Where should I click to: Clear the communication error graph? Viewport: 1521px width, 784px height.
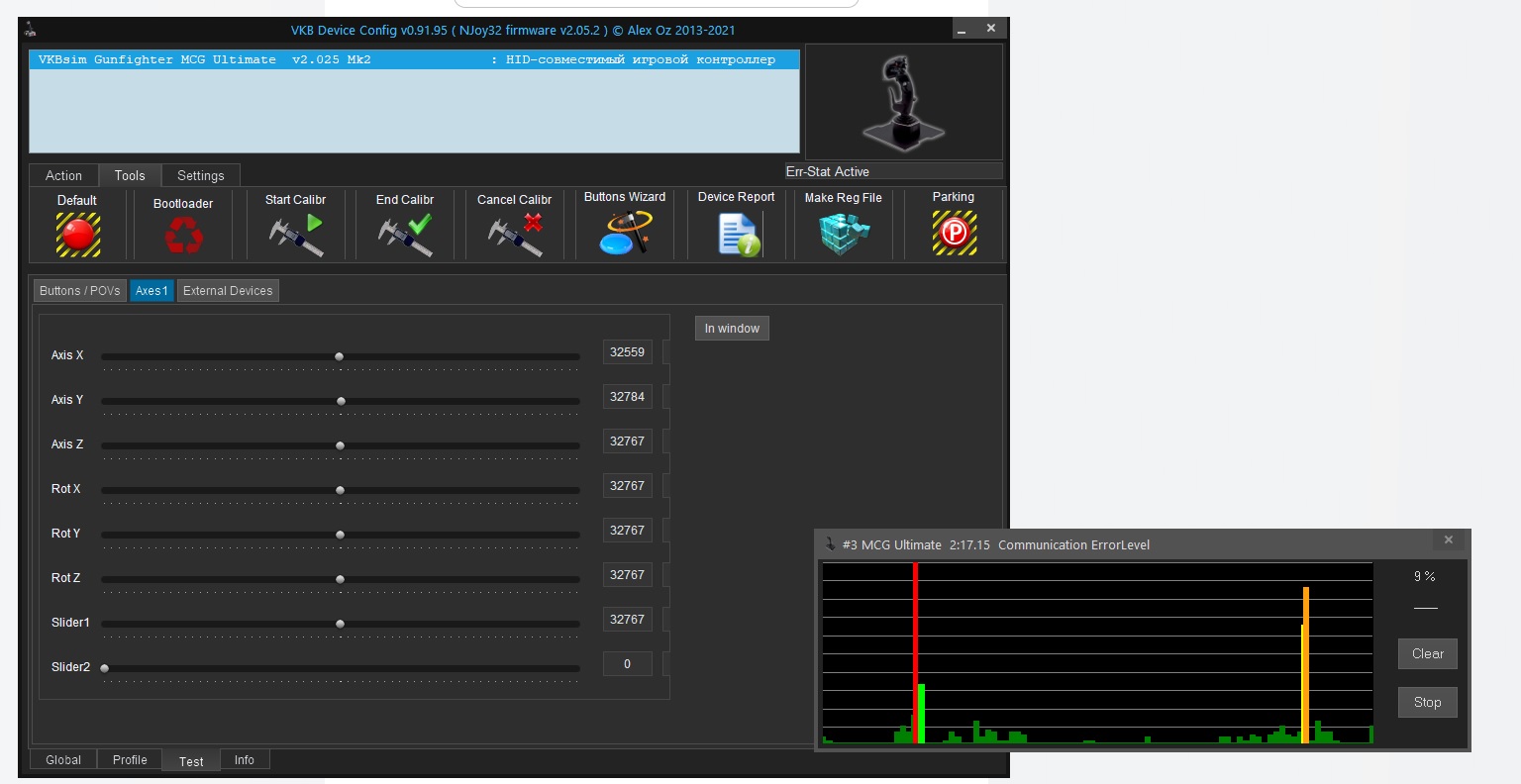(x=1427, y=653)
